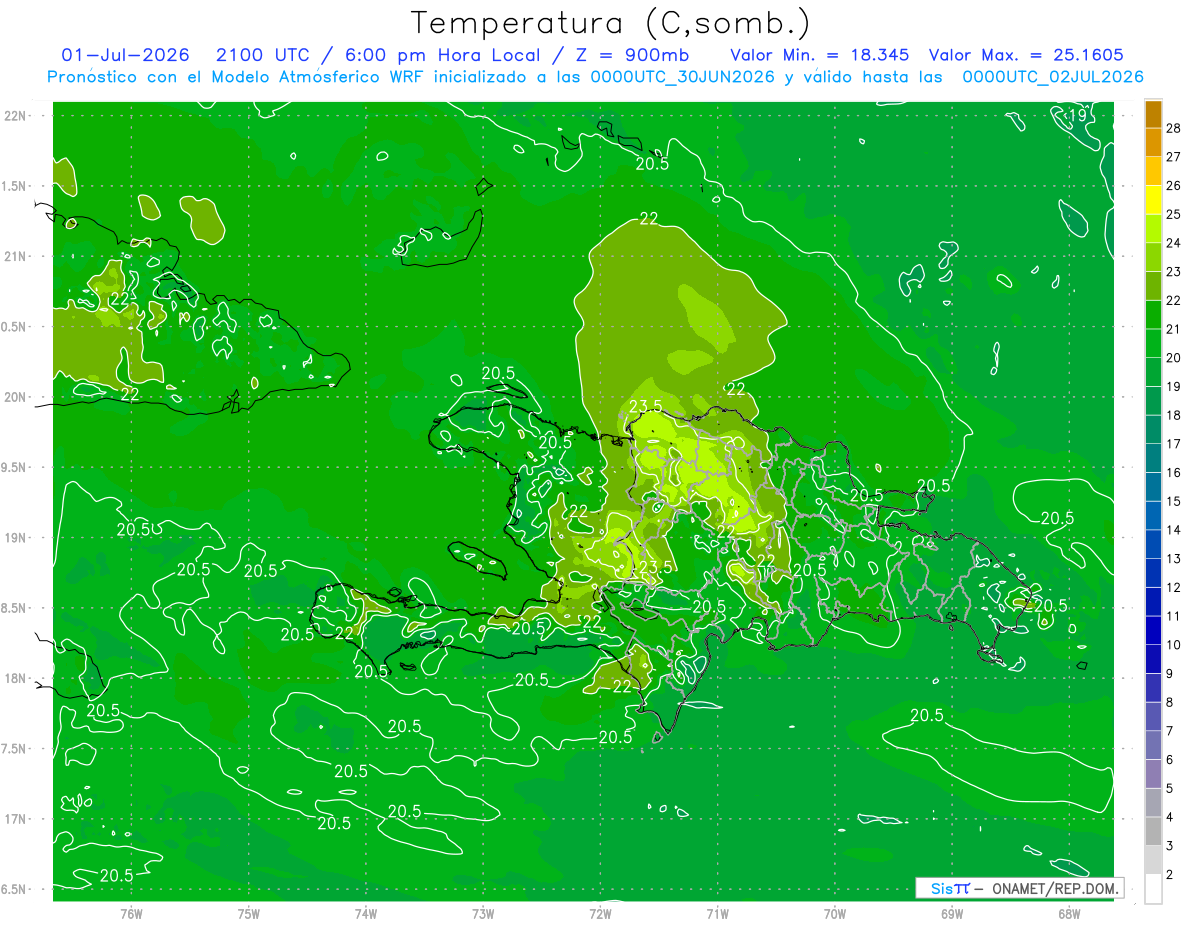
Task: Click the color bar label "21"
Action: (x=1174, y=329)
